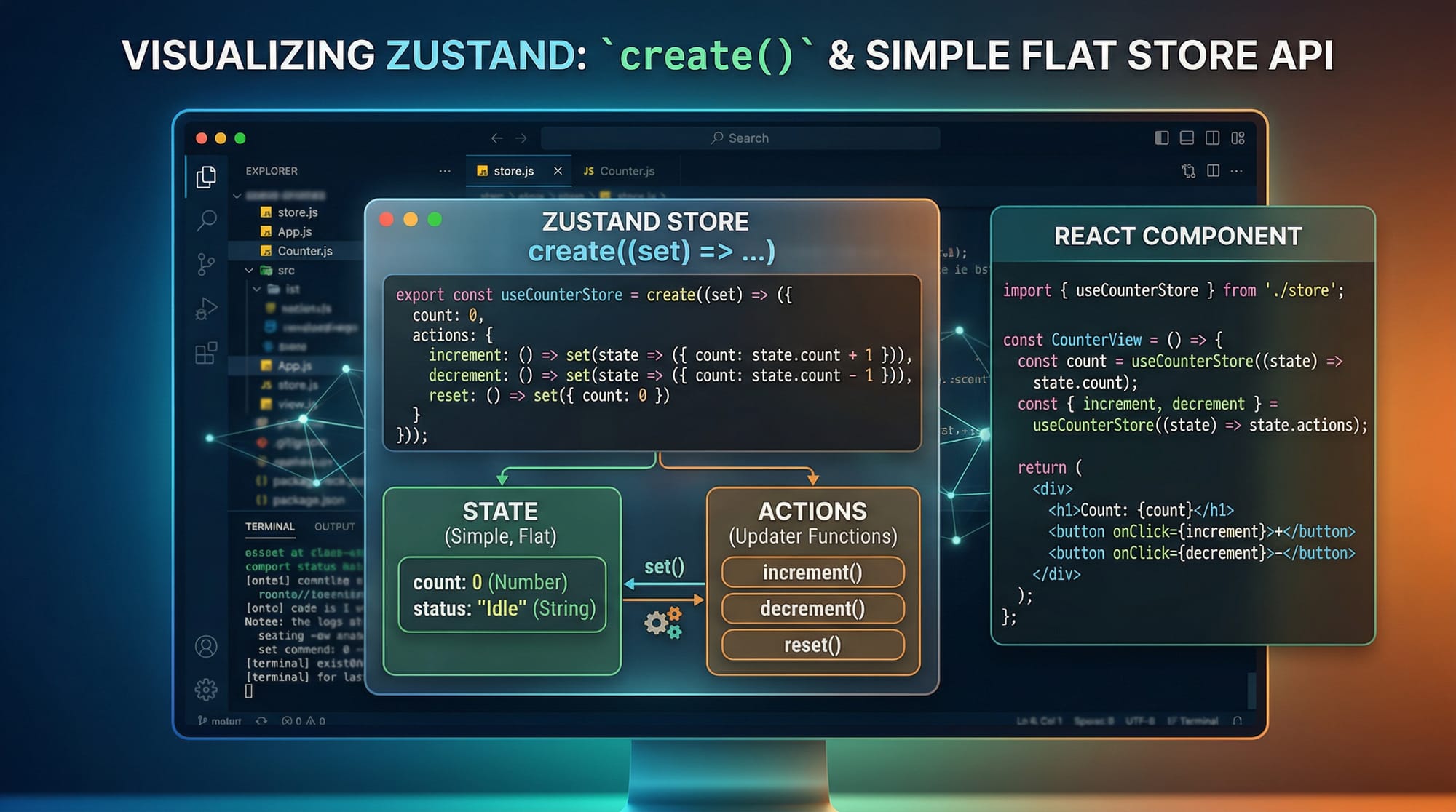This screenshot has width=1456, height=812.
Task: Click inside the Search bar at top
Action: [x=740, y=138]
